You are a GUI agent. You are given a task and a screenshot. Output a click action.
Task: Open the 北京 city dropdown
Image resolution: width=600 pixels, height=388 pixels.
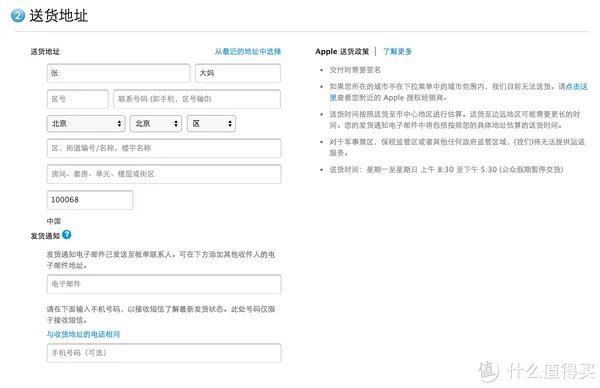click(x=156, y=124)
